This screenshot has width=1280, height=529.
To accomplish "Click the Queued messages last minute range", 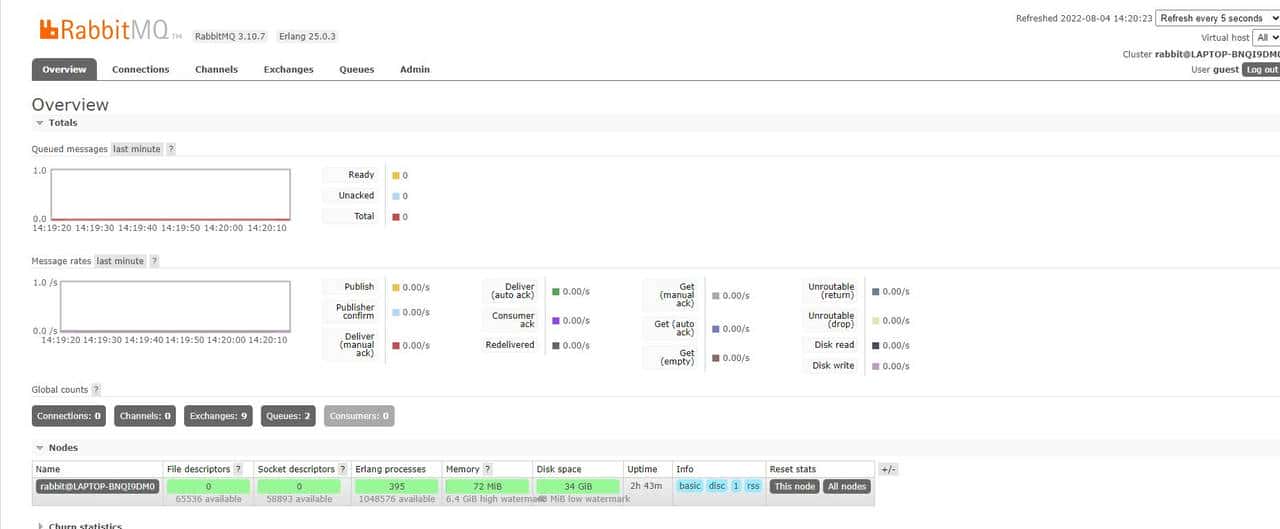I will (x=136, y=149).
